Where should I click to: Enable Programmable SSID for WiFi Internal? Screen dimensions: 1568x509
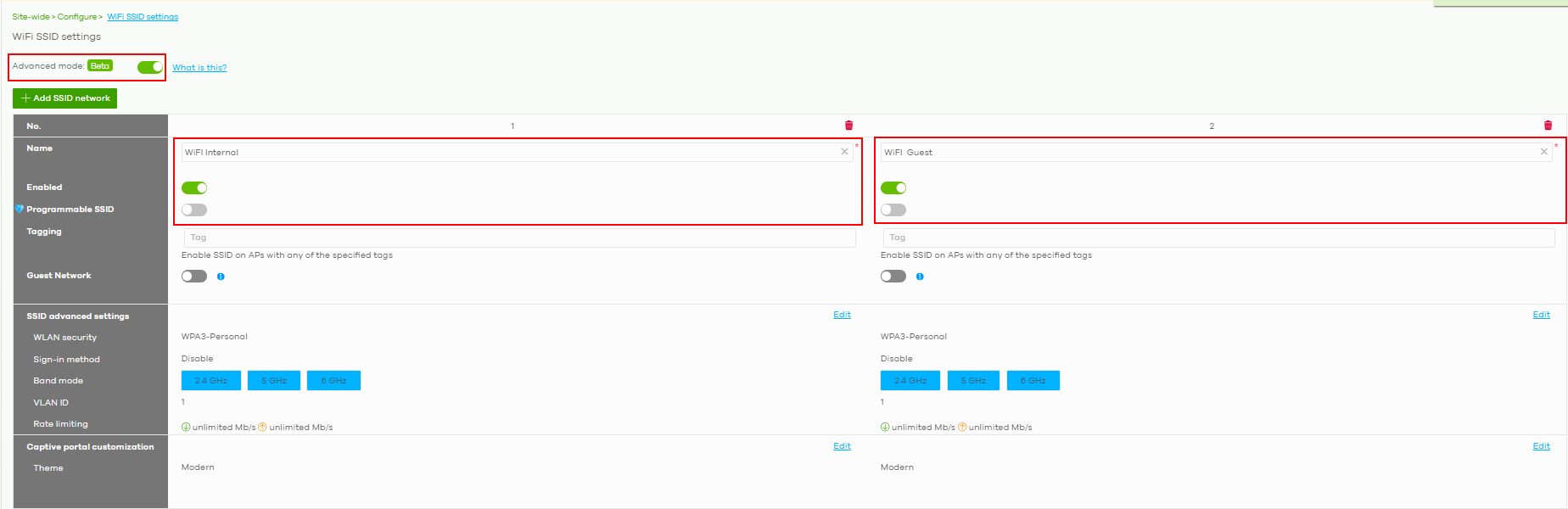coord(194,210)
